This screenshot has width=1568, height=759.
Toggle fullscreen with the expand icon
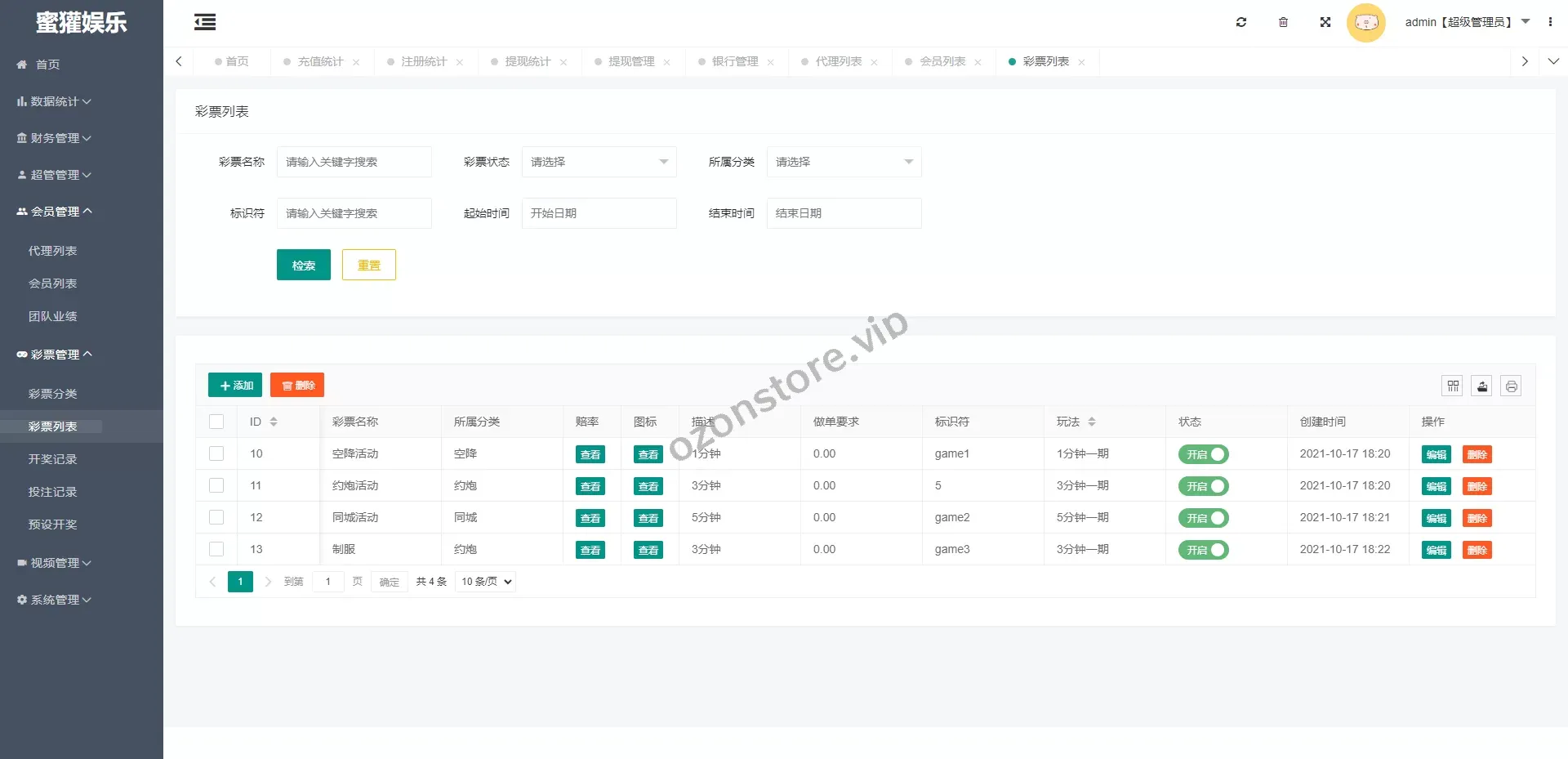coord(1325,22)
